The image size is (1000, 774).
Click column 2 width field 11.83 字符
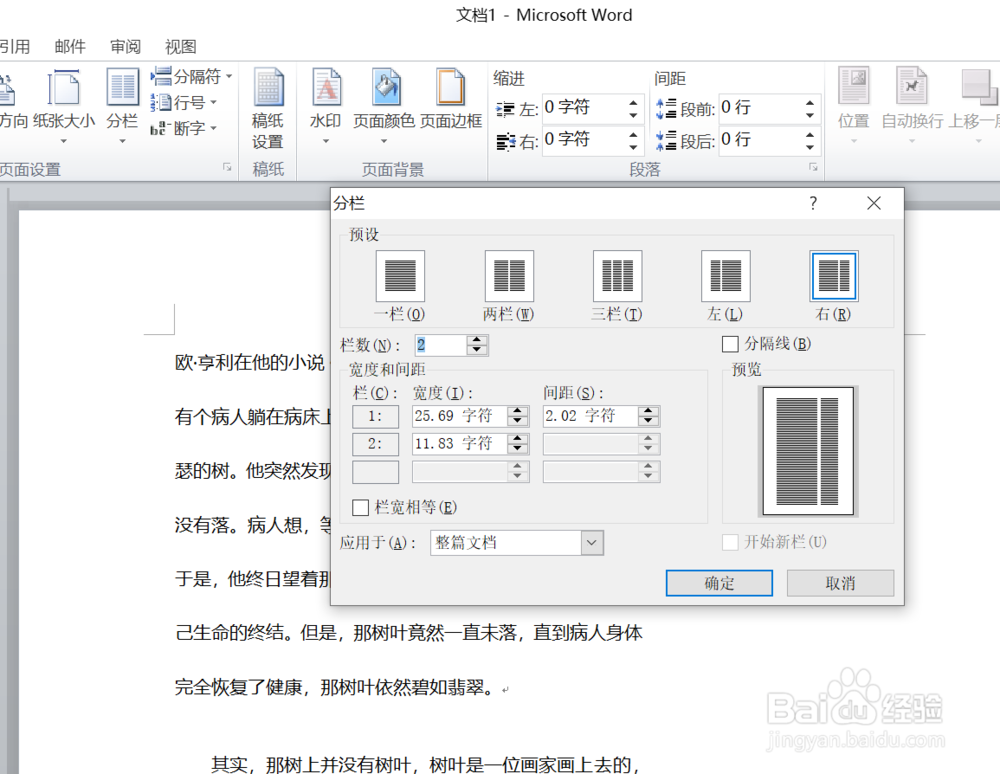[460, 444]
